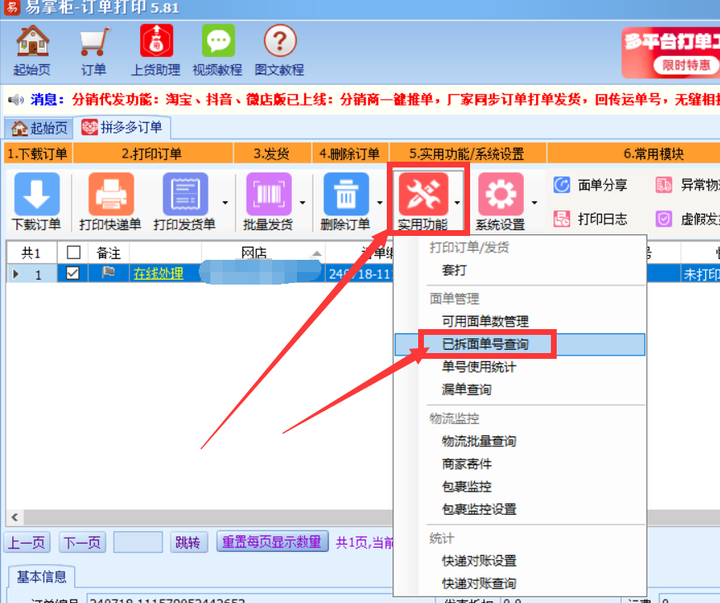
Task: Click the 备注 column header
Action: click(x=109, y=252)
